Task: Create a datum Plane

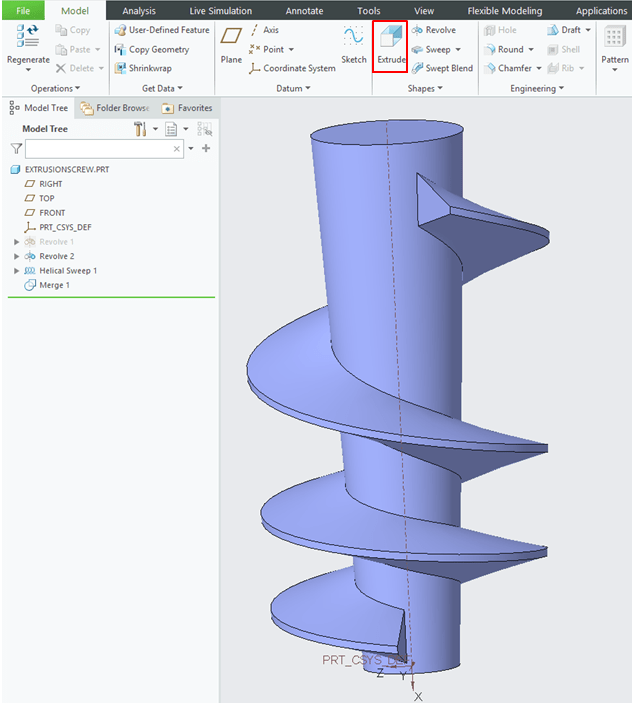Action: coord(231,42)
